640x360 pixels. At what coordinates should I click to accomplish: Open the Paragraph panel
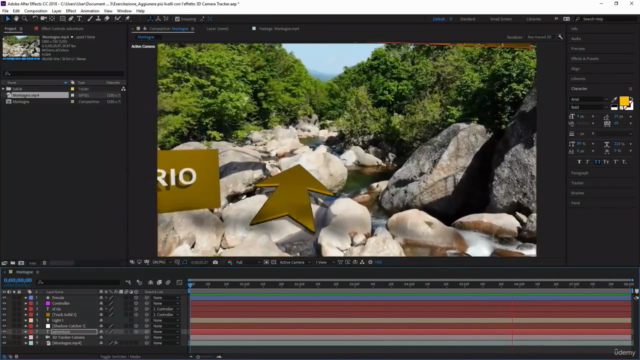(x=580, y=173)
